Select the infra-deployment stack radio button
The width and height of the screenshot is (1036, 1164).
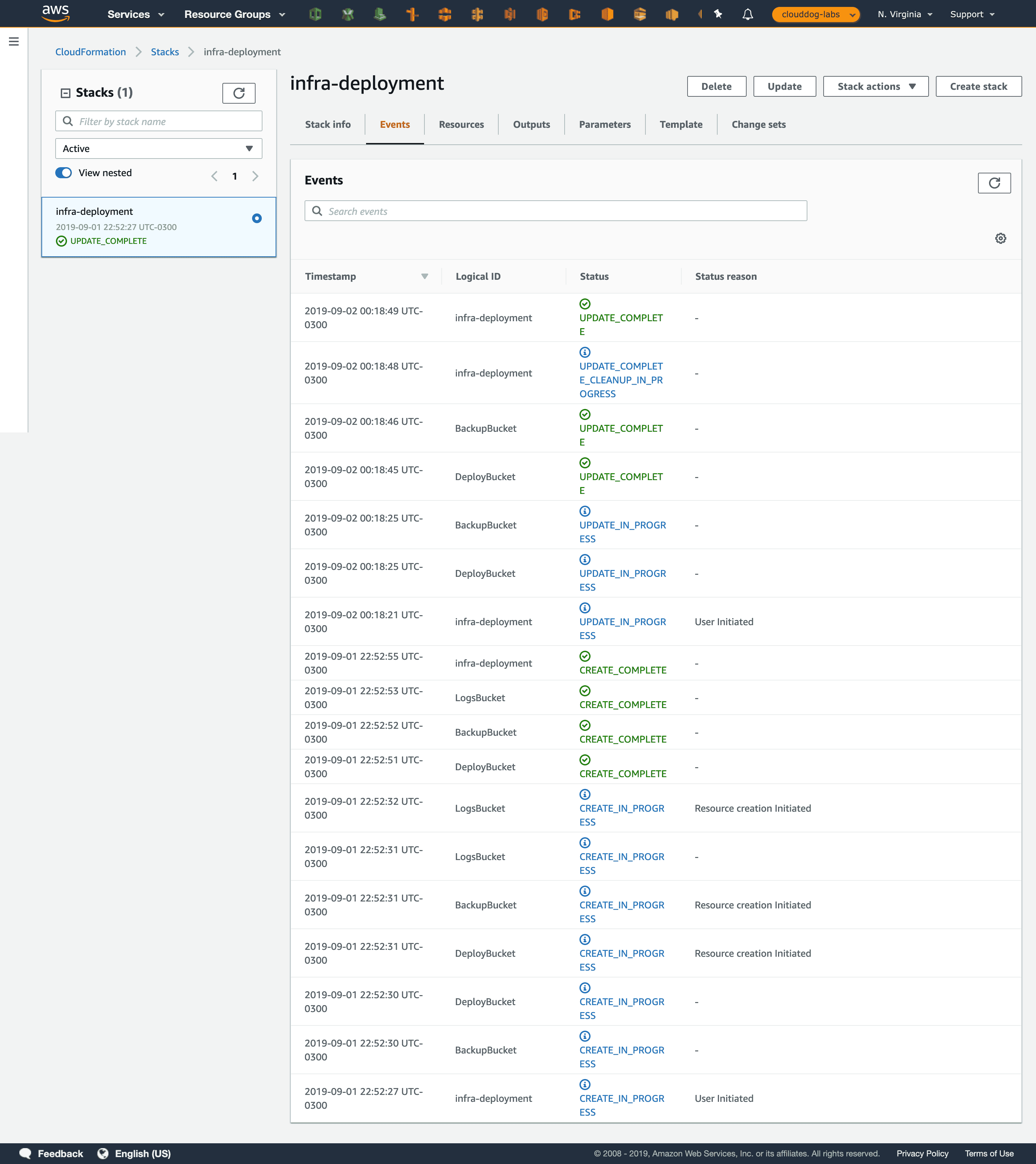coord(257,218)
